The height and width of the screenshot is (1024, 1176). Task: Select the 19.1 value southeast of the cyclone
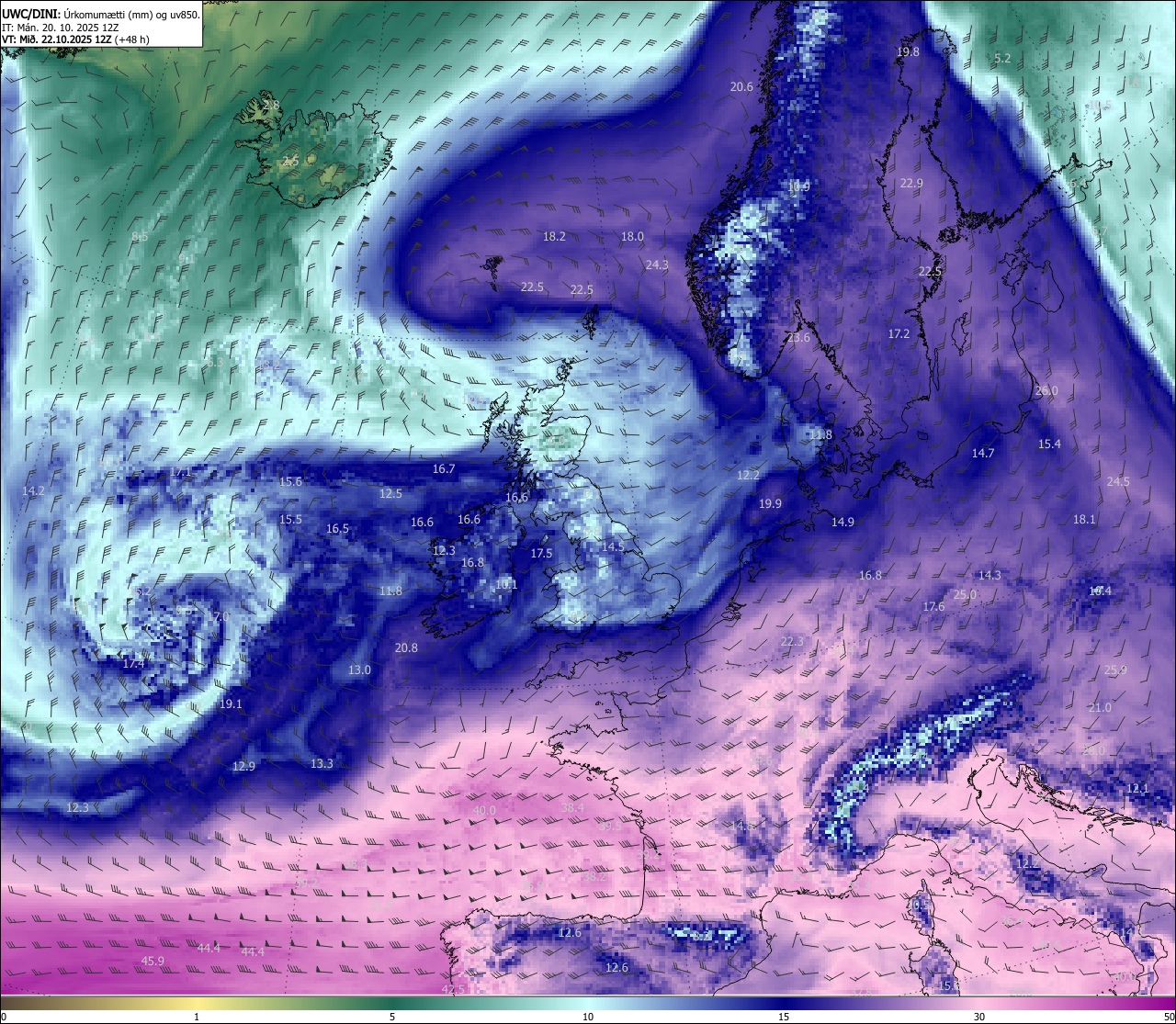[231, 703]
